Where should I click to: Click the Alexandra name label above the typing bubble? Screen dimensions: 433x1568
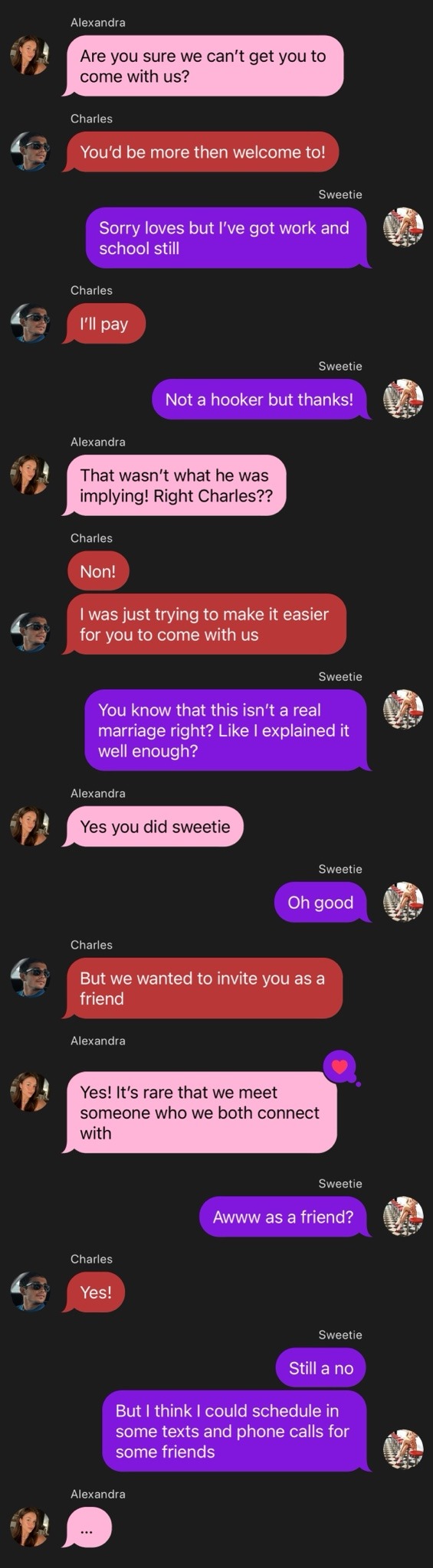click(98, 1494)
